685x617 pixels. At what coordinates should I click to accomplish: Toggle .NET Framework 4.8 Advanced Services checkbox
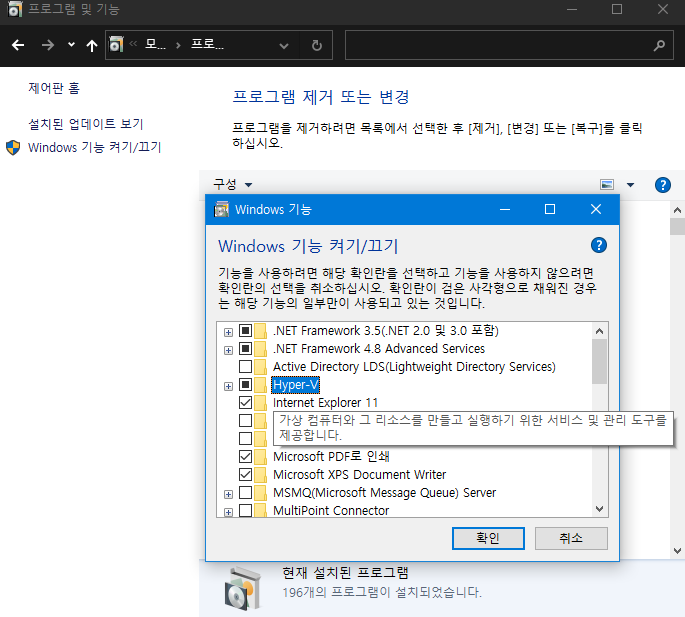246,348
